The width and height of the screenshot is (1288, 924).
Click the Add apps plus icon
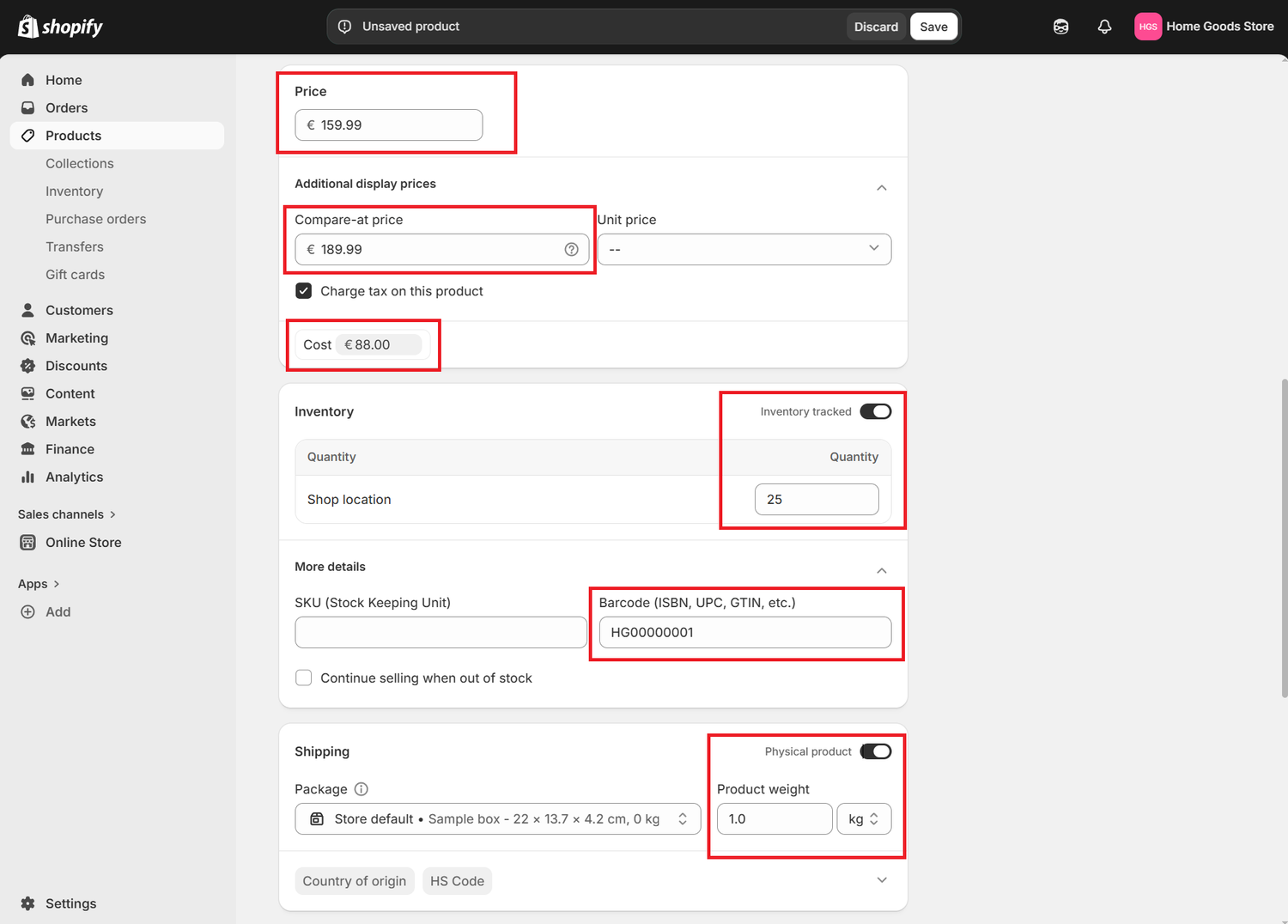point(28,611)
